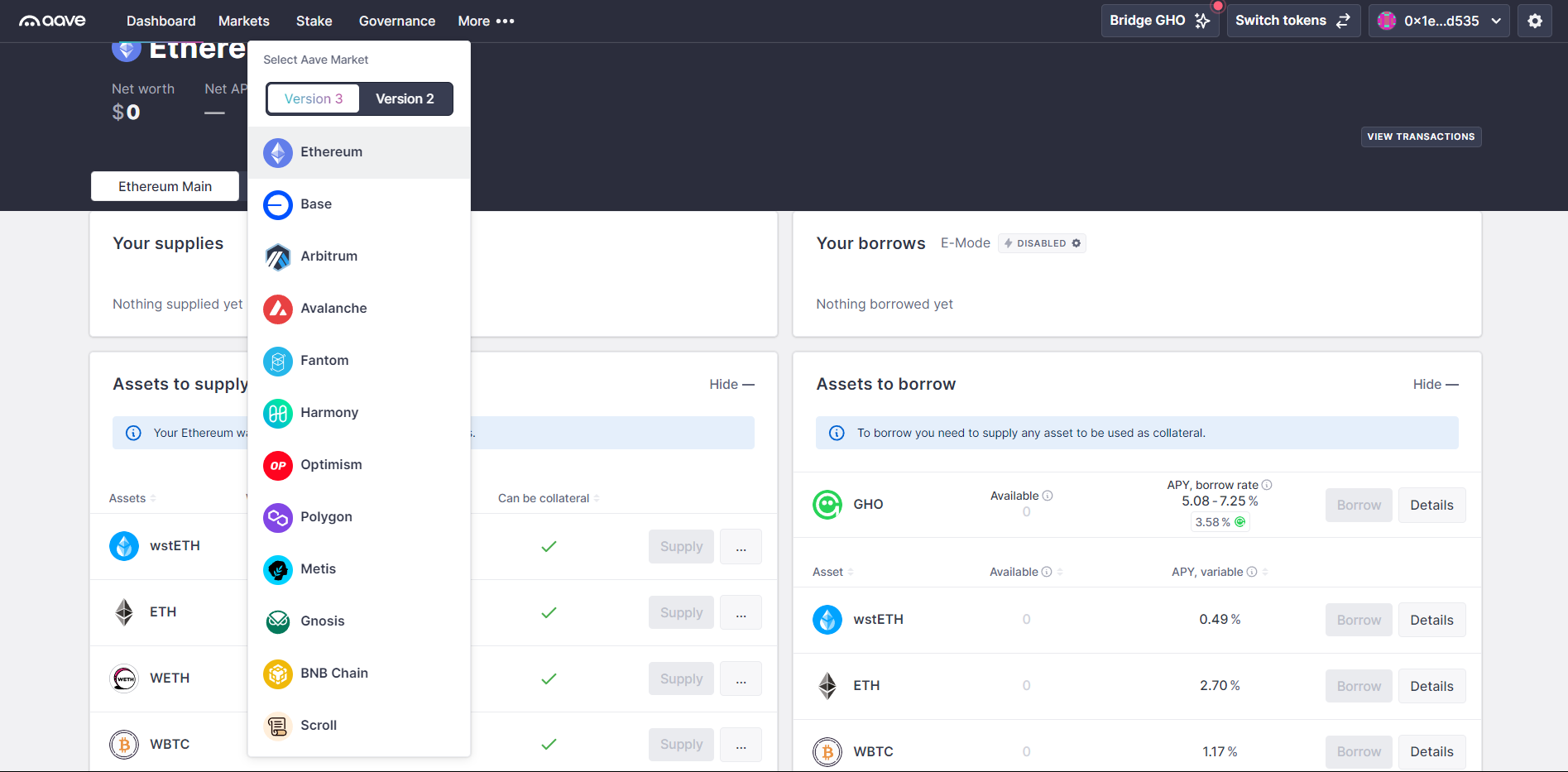The width and height of the screenshot is (1568, 772).
Task: Click the Aave logo
Action: coord(51,21)
